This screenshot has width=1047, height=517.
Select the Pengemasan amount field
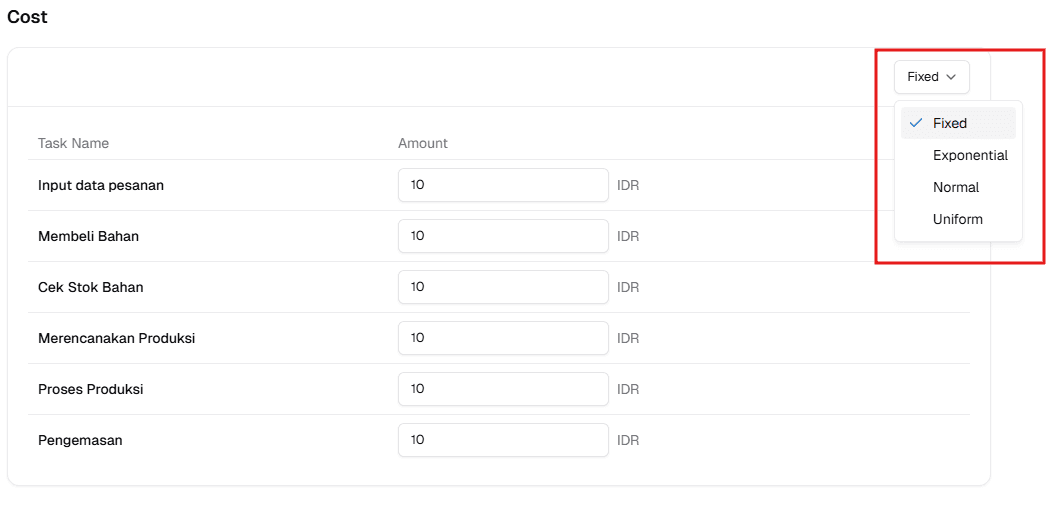pyautogui.click(x=503, y=440)
